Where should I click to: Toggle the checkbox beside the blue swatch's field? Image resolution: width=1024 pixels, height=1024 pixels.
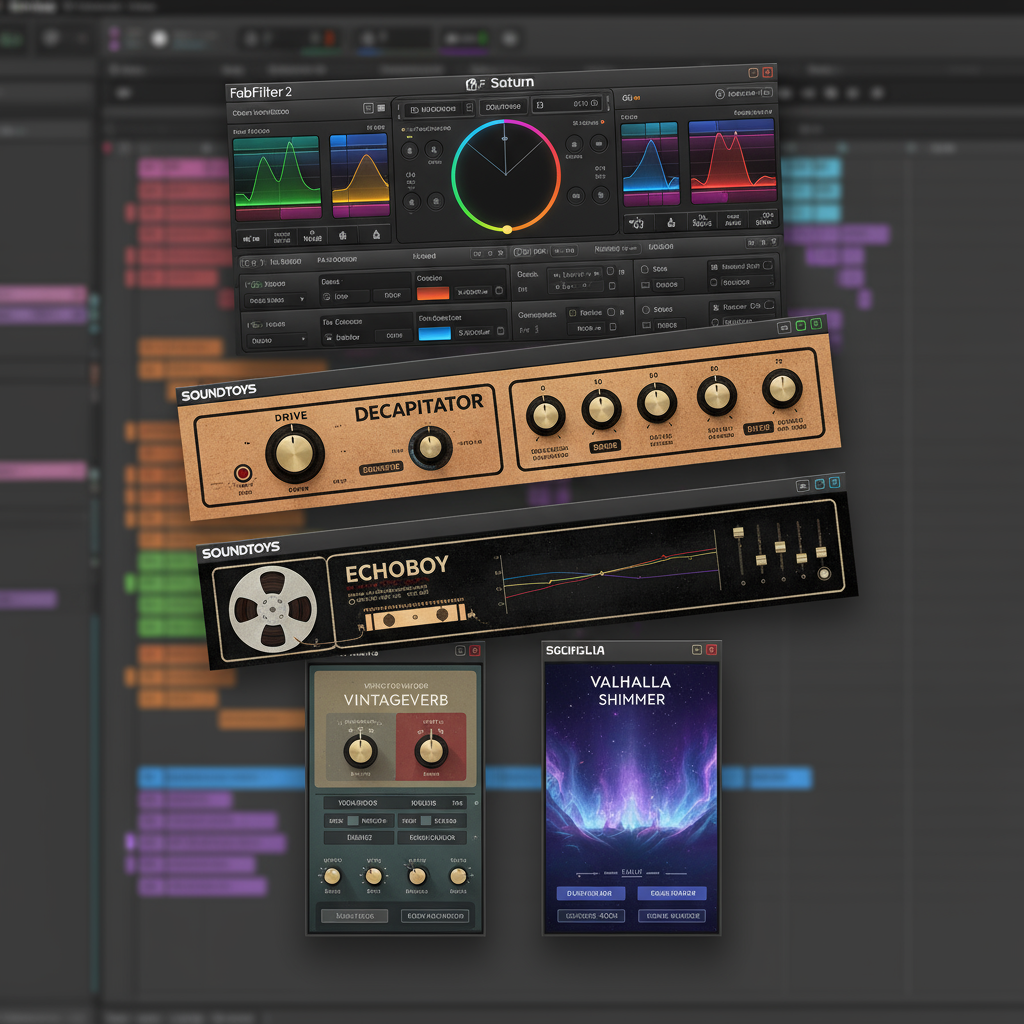tap(501, 331)
